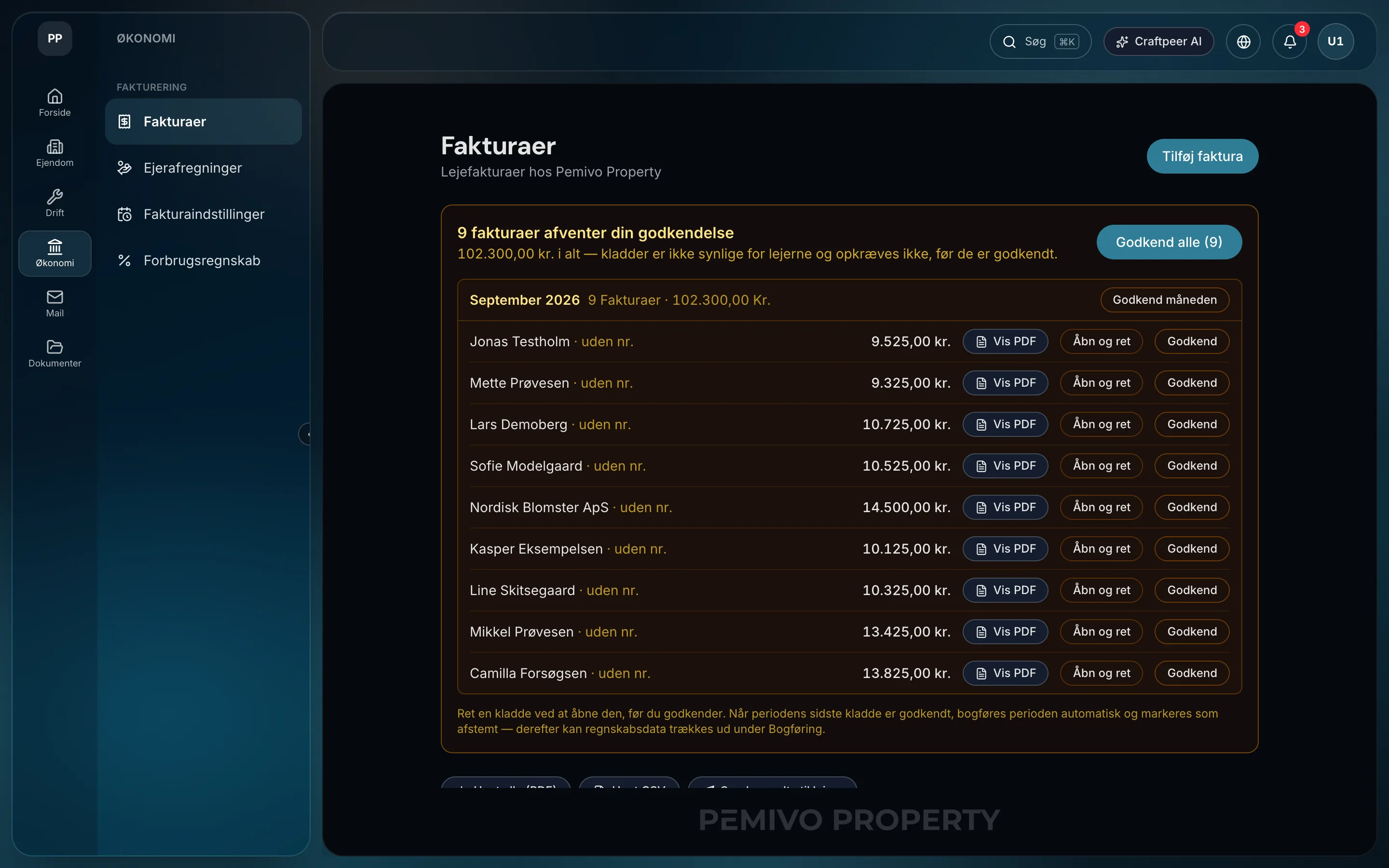Approve Line Skitsegaard invoice with Godkend

(1192, 590)
